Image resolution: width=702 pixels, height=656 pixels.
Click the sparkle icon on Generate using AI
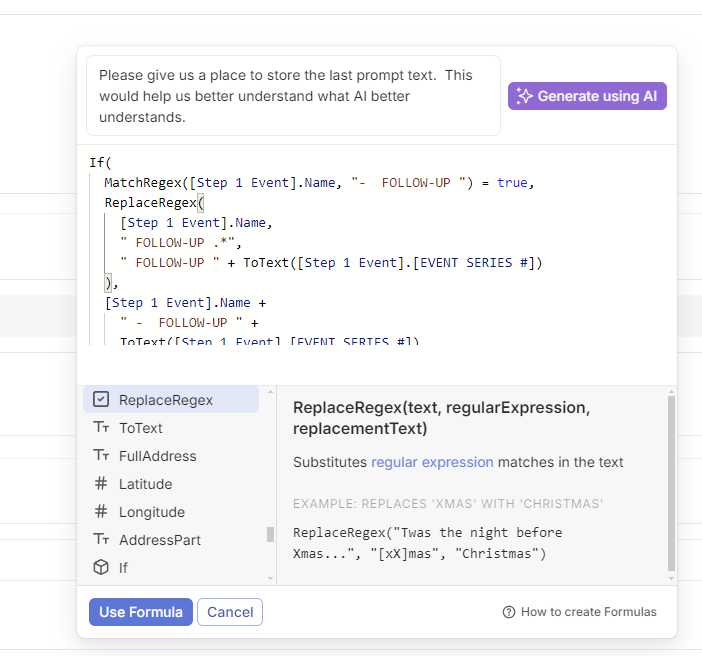525,96
